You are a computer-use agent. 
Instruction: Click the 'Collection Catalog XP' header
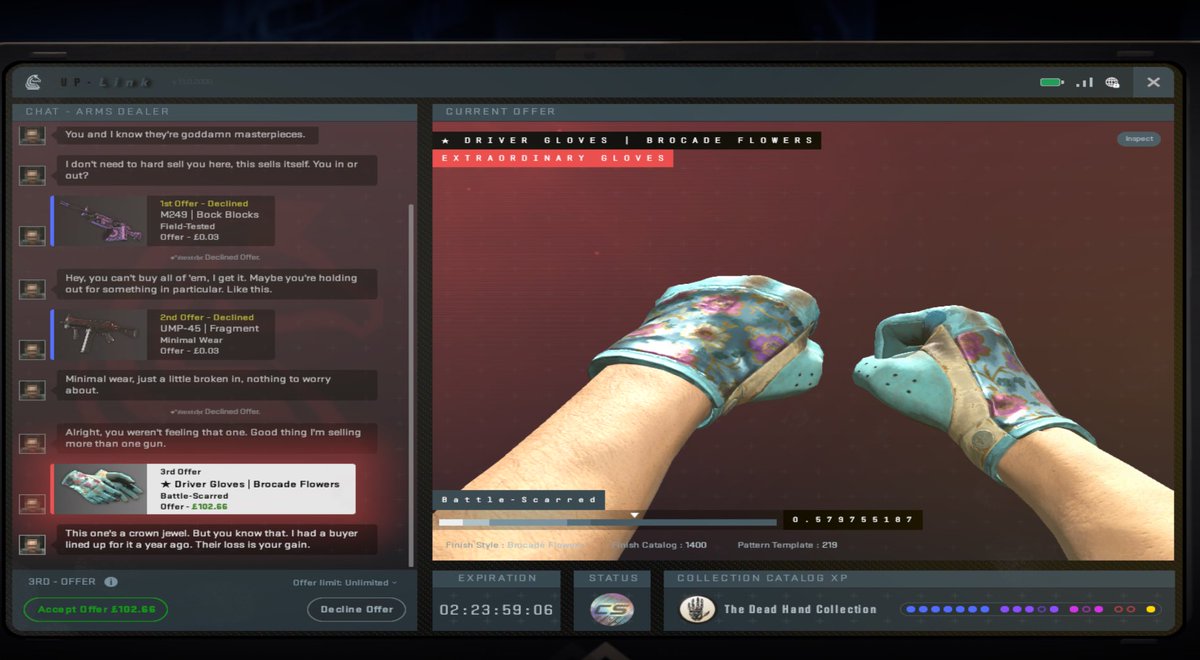(919, 578)
